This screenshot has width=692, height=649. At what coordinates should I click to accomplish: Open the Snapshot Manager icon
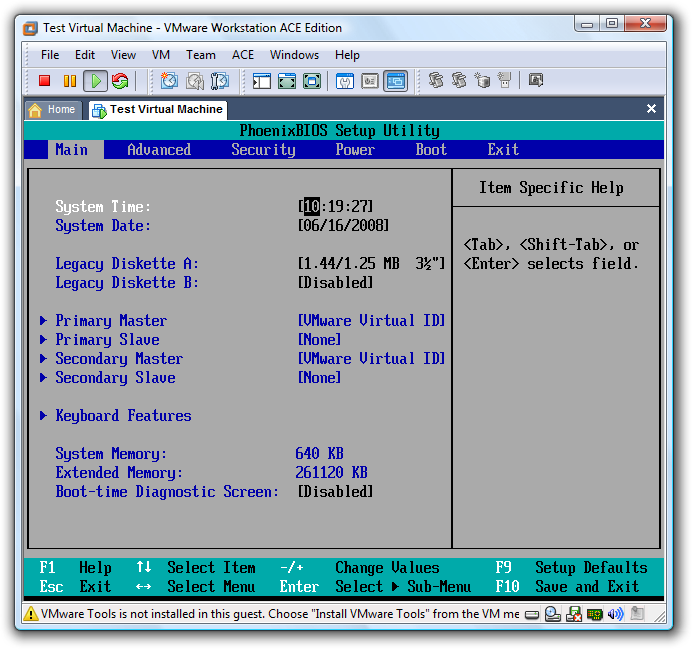click(220, 81)
